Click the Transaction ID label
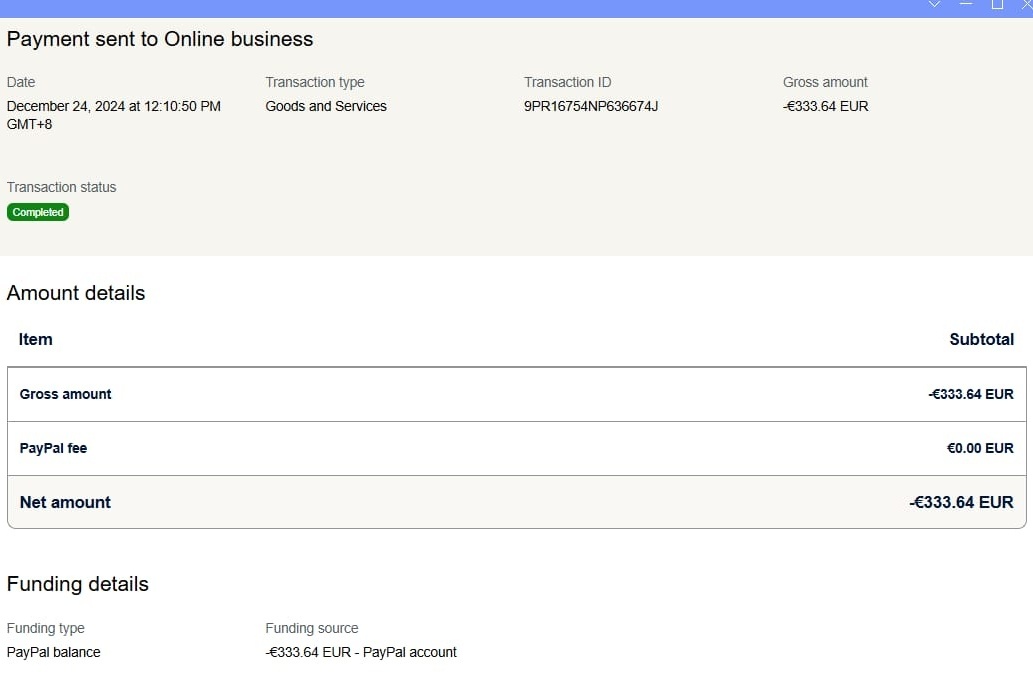Screen dimensions: 1033x677 [x=567, y=82]
